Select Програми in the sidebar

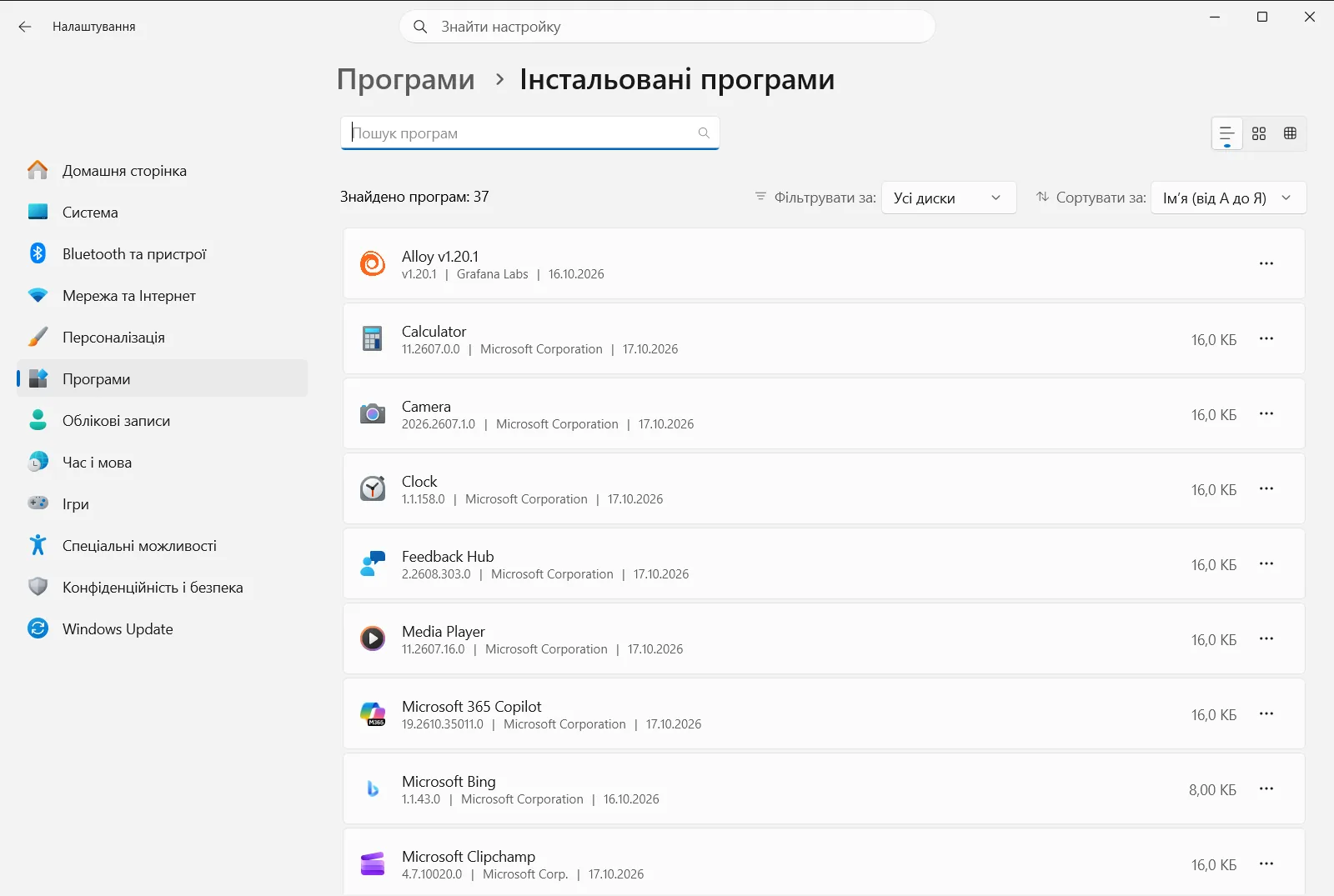point(163,378)
